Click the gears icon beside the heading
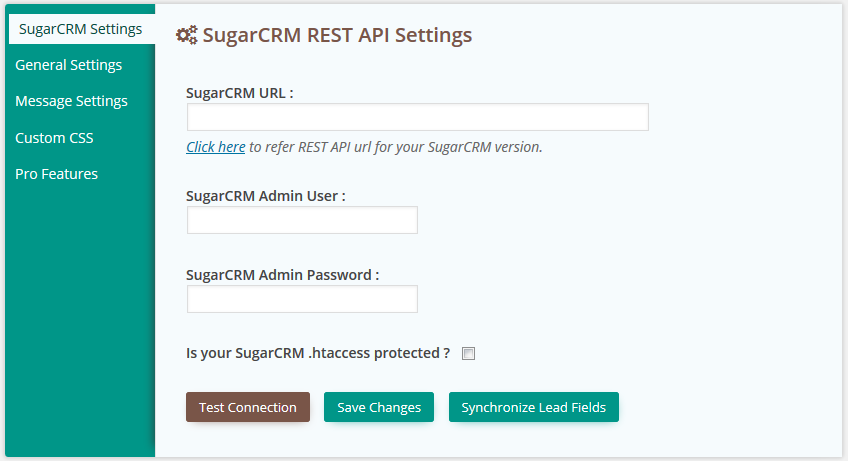Screen dimensions: 848x461 pos(186,35)
